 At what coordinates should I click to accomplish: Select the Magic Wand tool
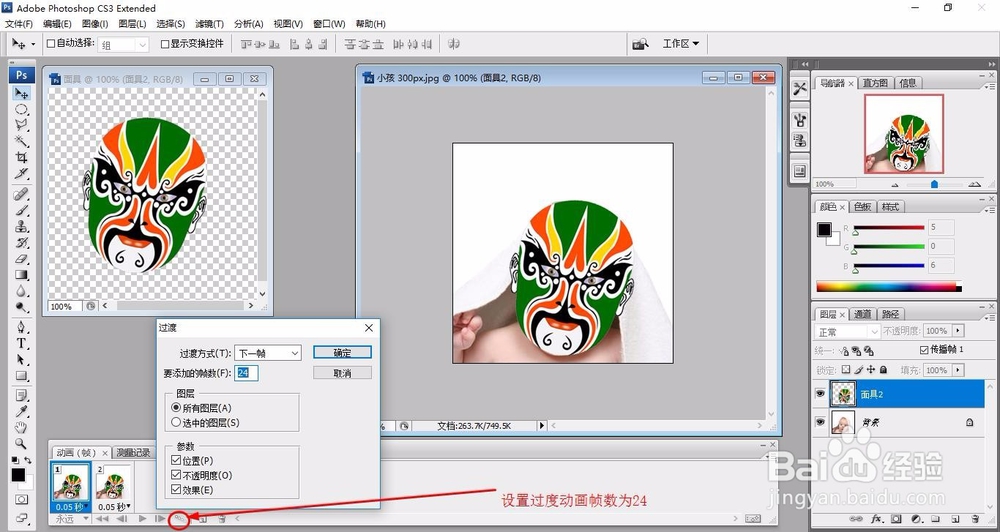21,141
